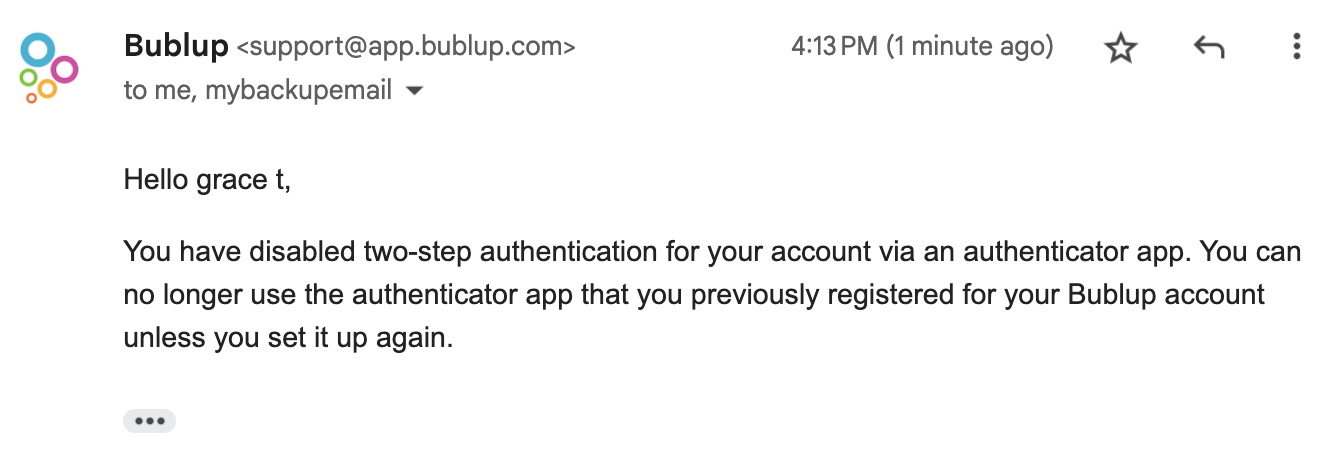This screenshot has width=1338, height=472.
Task: Click the "to me" recipient text
Action: tap(162, 91)
